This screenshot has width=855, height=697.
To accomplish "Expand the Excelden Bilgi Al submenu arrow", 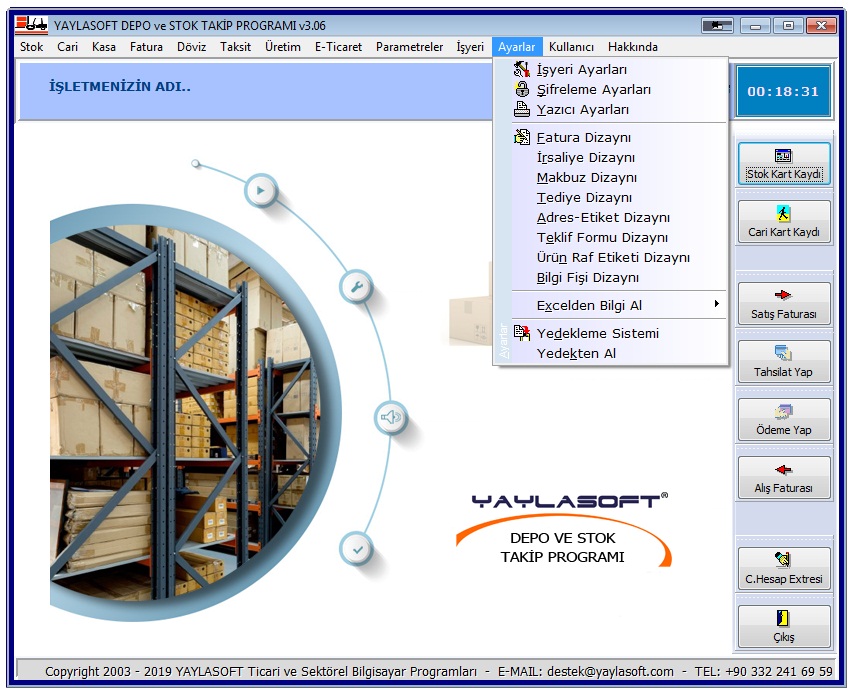I will [717, 304].
